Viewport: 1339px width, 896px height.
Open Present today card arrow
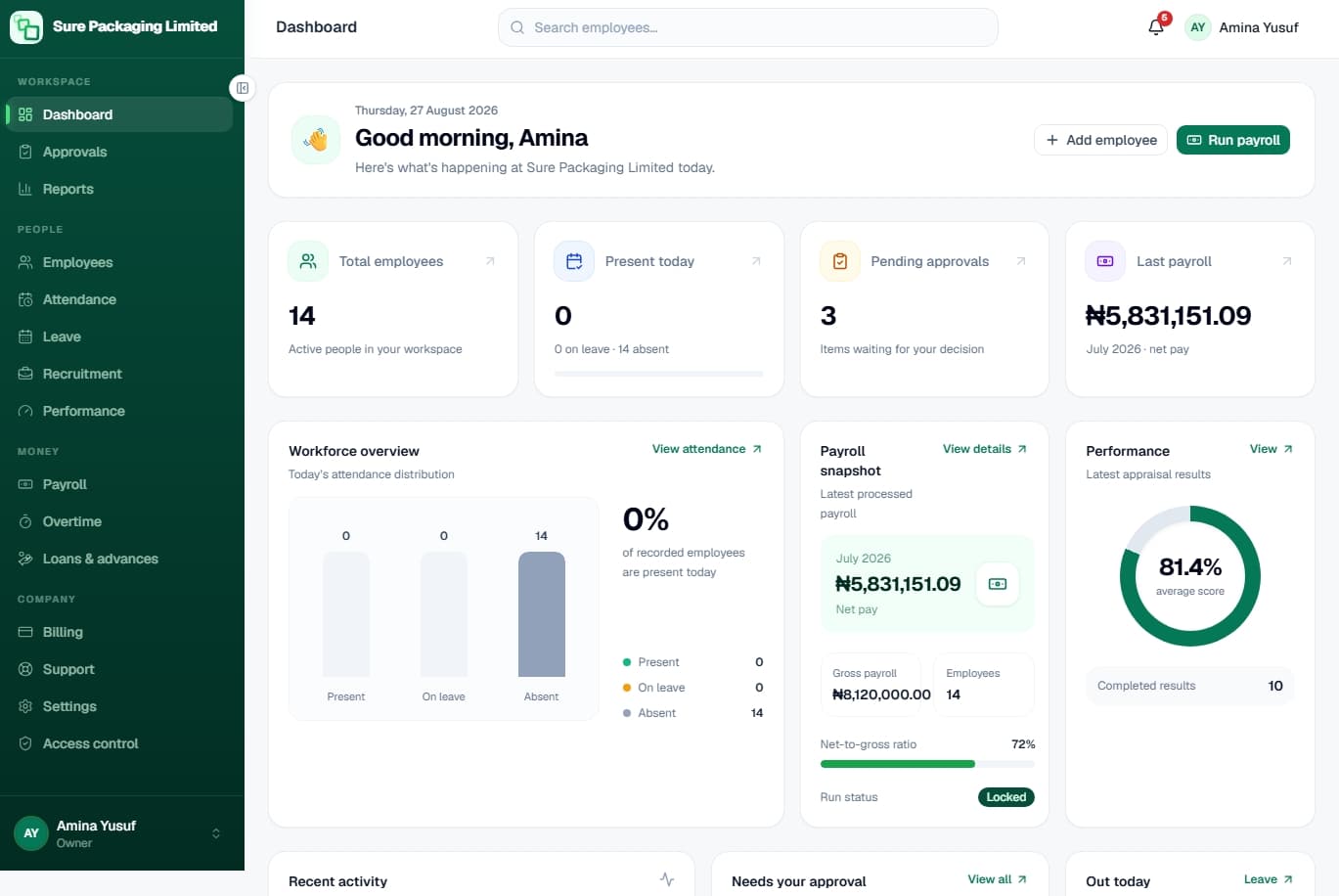point(756,261)
